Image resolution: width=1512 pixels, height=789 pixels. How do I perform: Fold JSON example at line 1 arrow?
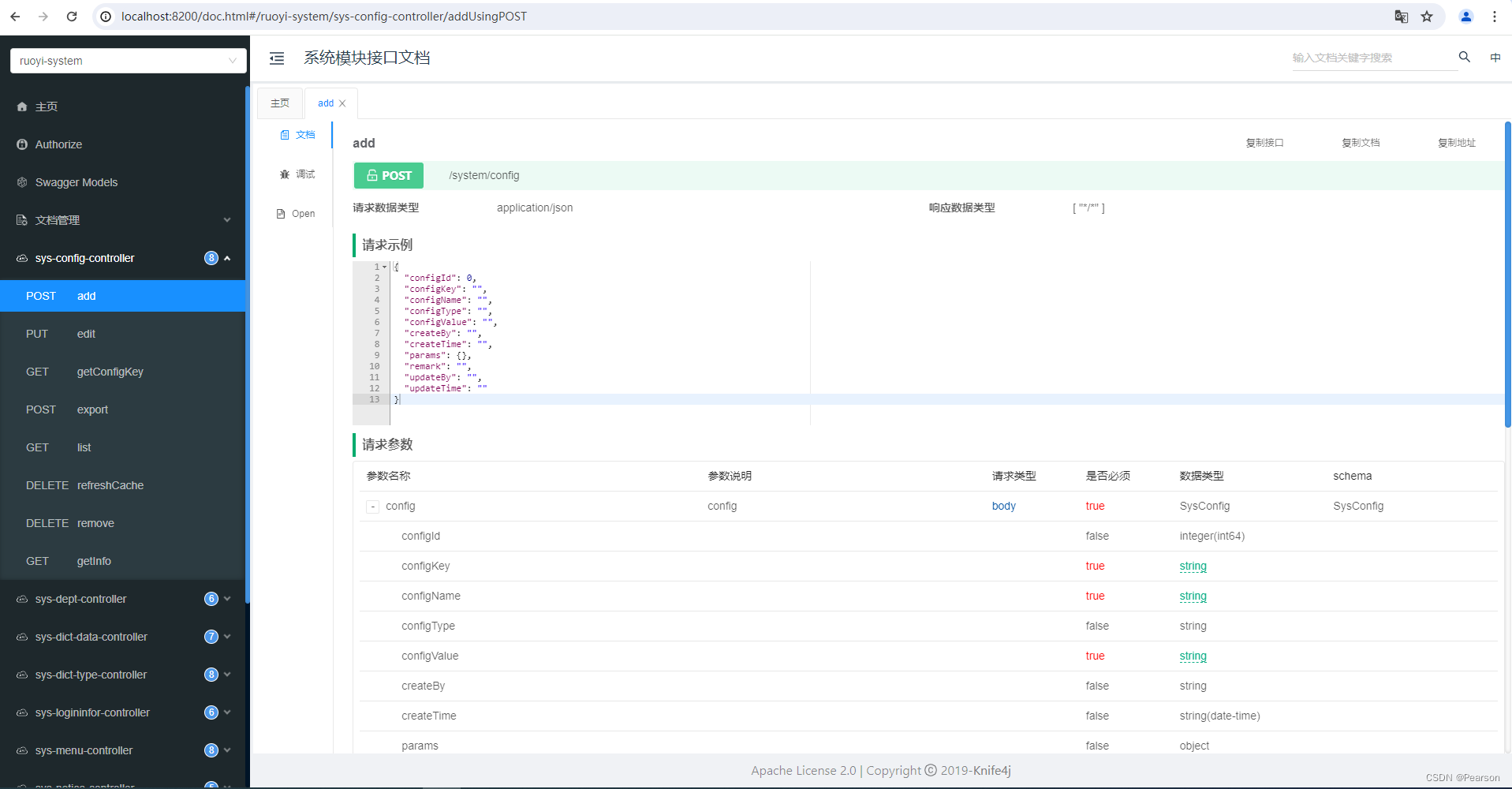[x=385, y=267]
